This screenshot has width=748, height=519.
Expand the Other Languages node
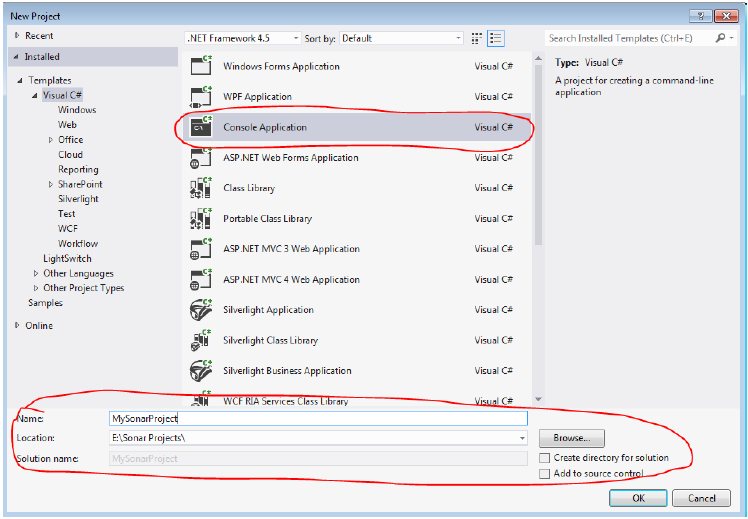point(36,273)
